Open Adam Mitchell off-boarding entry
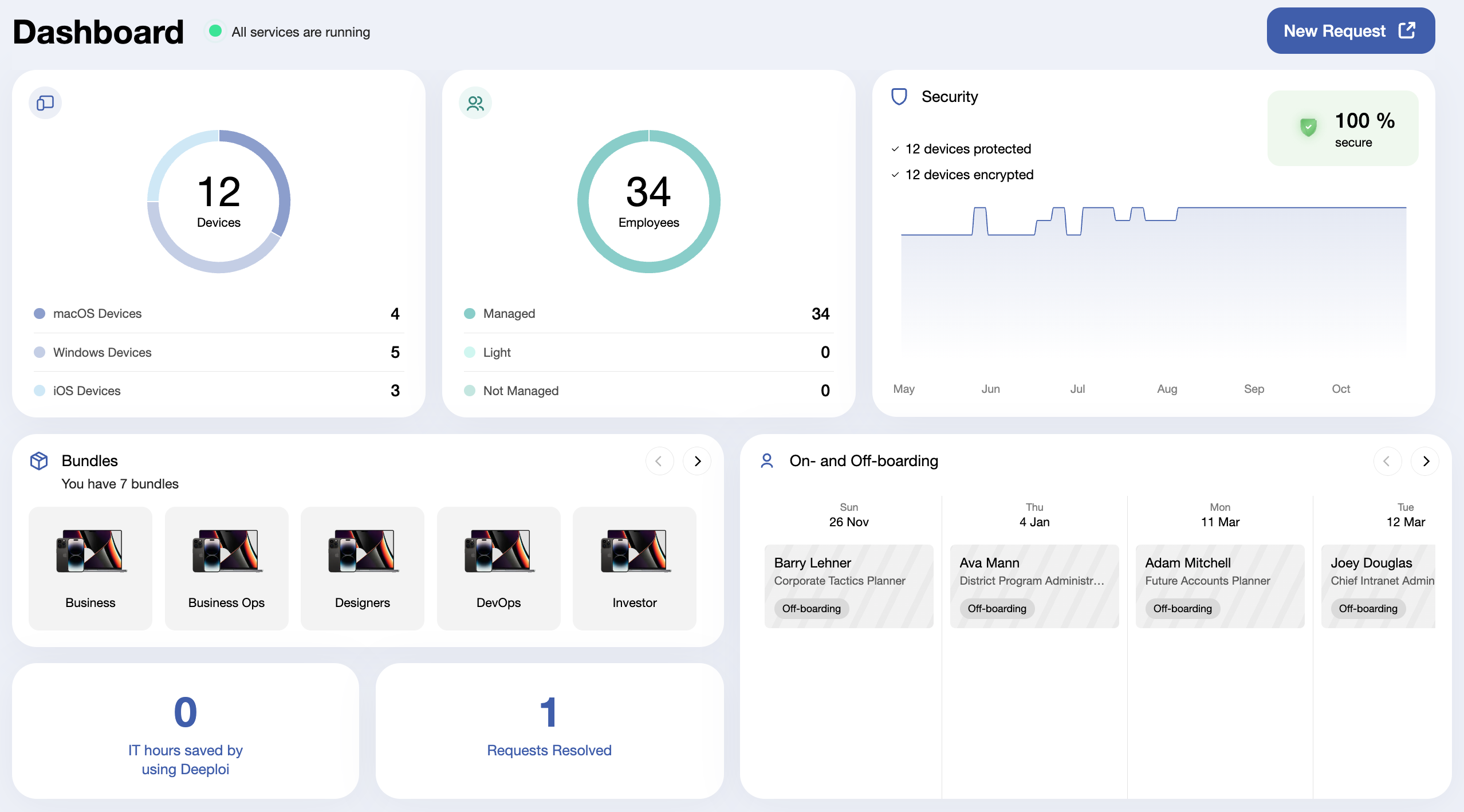Viewport: 1464px width, 812px height. pos(1220,586)
